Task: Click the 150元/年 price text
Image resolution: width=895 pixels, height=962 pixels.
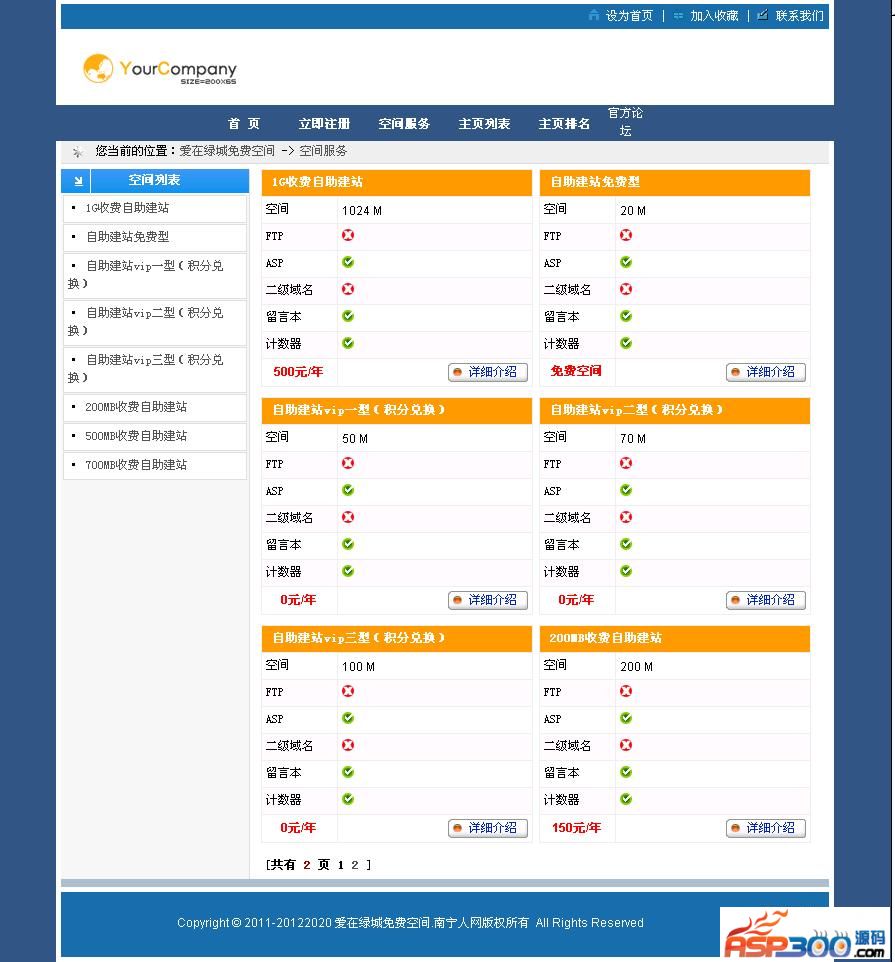Action: [x=576, y=828]
